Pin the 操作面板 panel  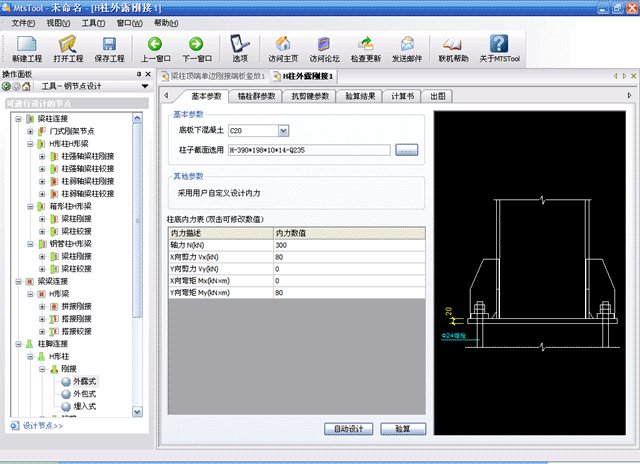click(x=139, y=74)
